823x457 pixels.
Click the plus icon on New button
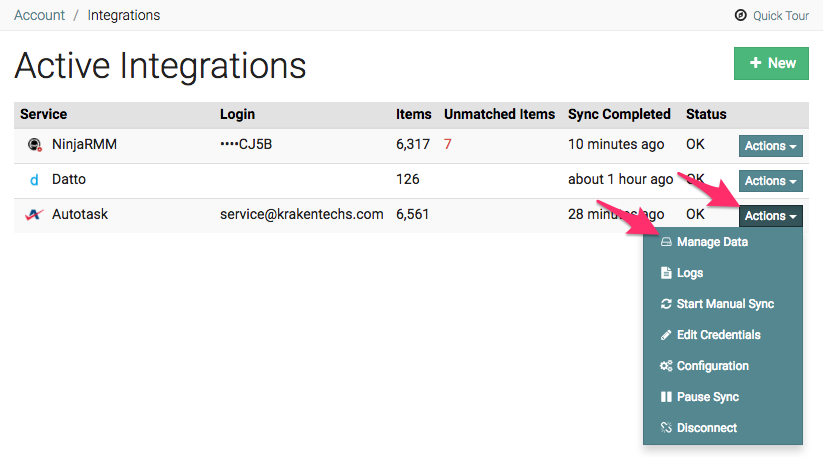(755, 63)
